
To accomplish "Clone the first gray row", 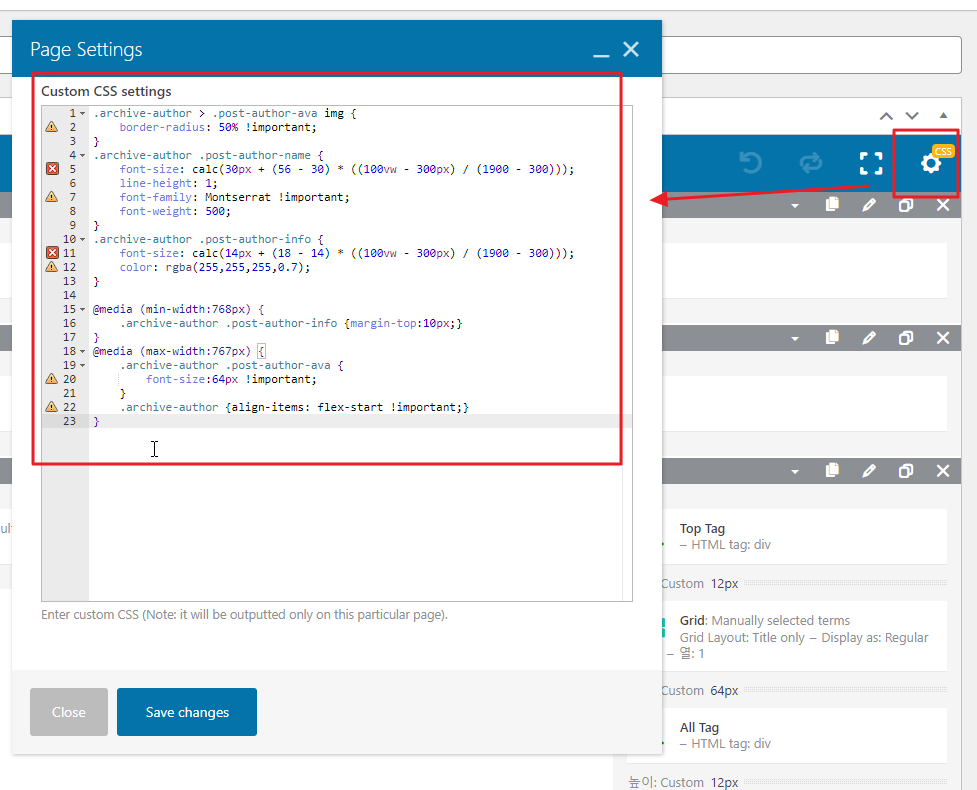I will 906,204.
